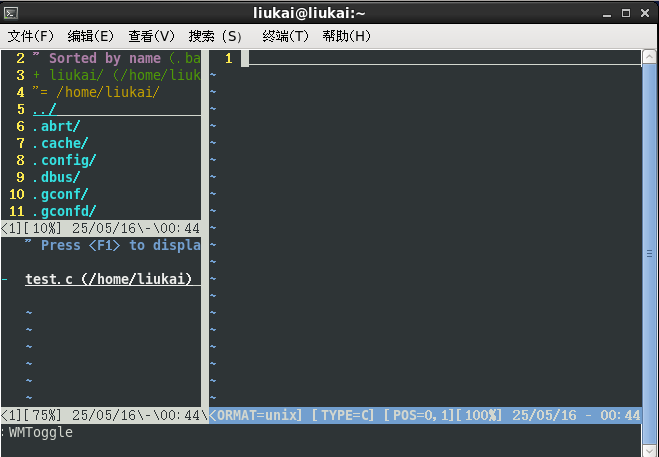Select the .gconf/ folder
This screenshot has width=659, height=457.
click(61, 194)
